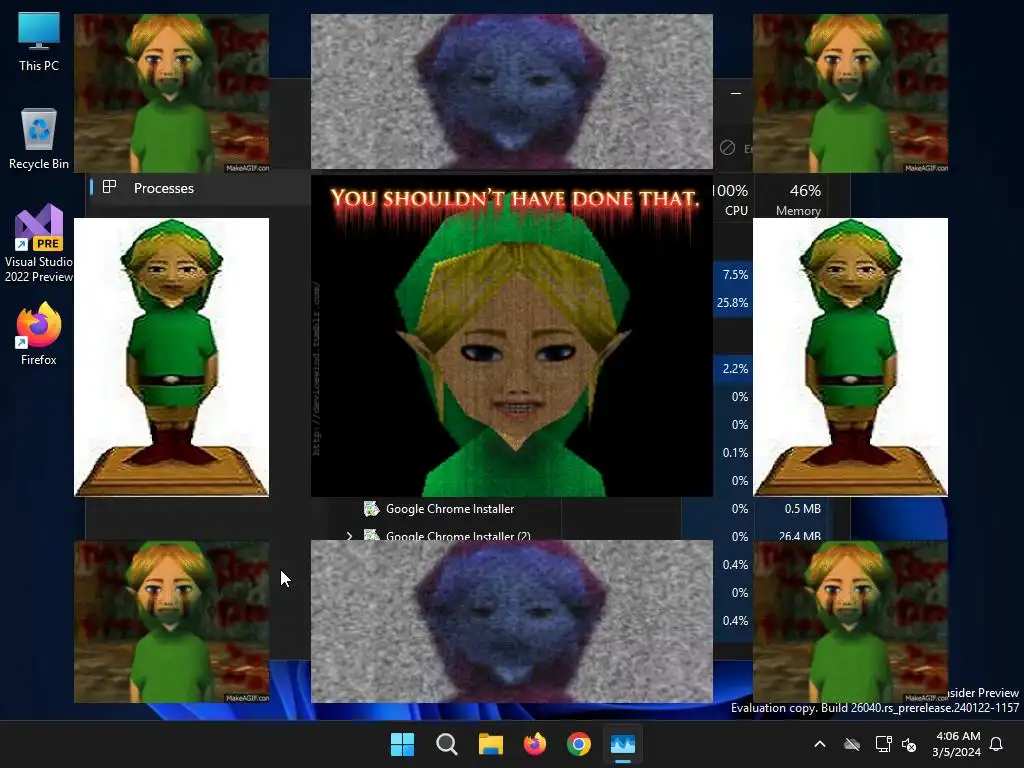Click the 26.4 MB memory value
The height and width of the screenshot is (768, 1024).
[x=799, y=536]
